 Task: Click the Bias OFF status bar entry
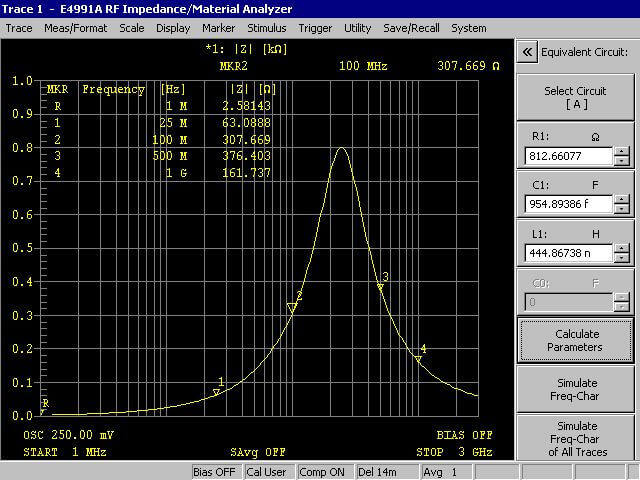217,472
